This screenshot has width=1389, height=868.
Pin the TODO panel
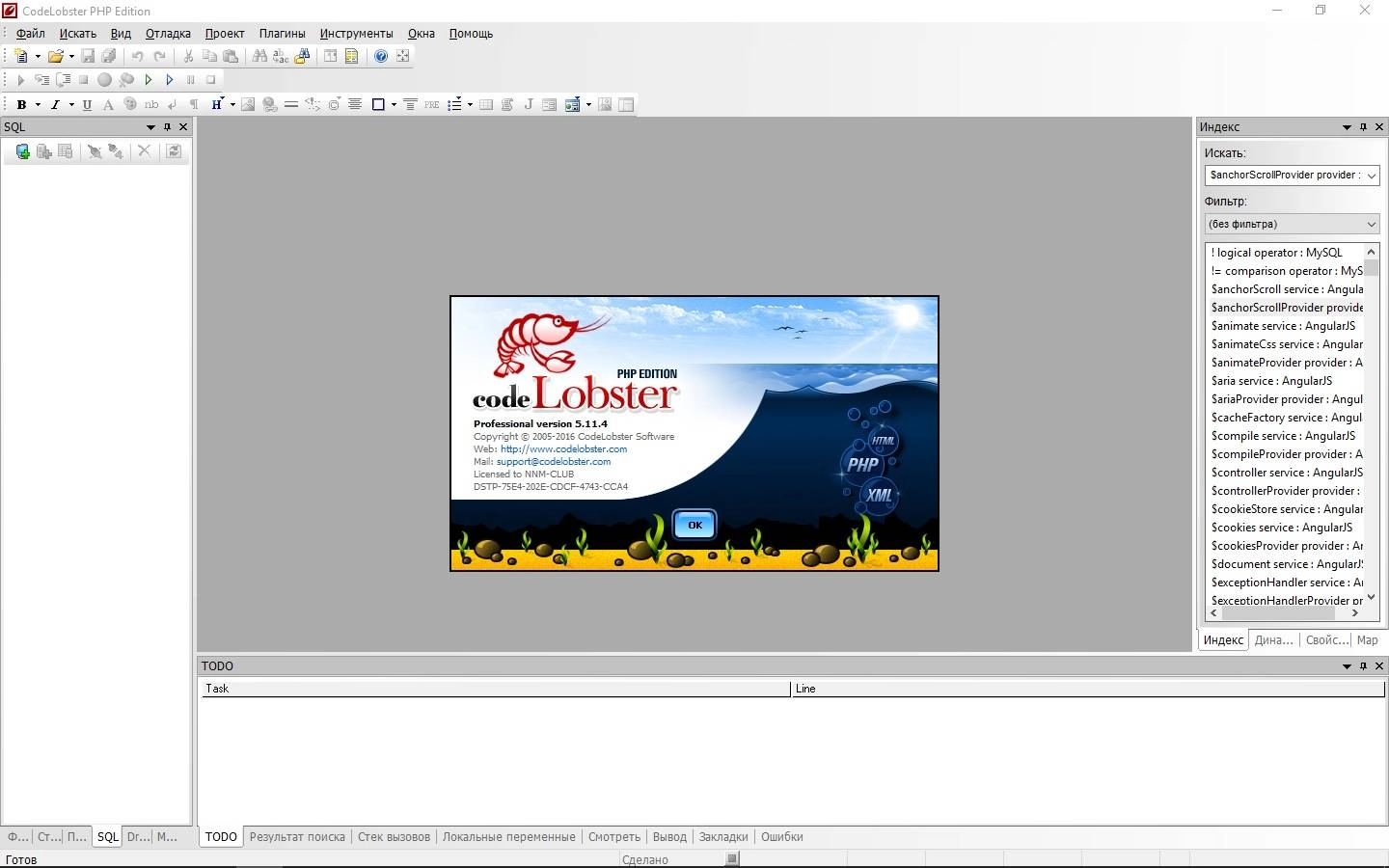point(1363,665)
